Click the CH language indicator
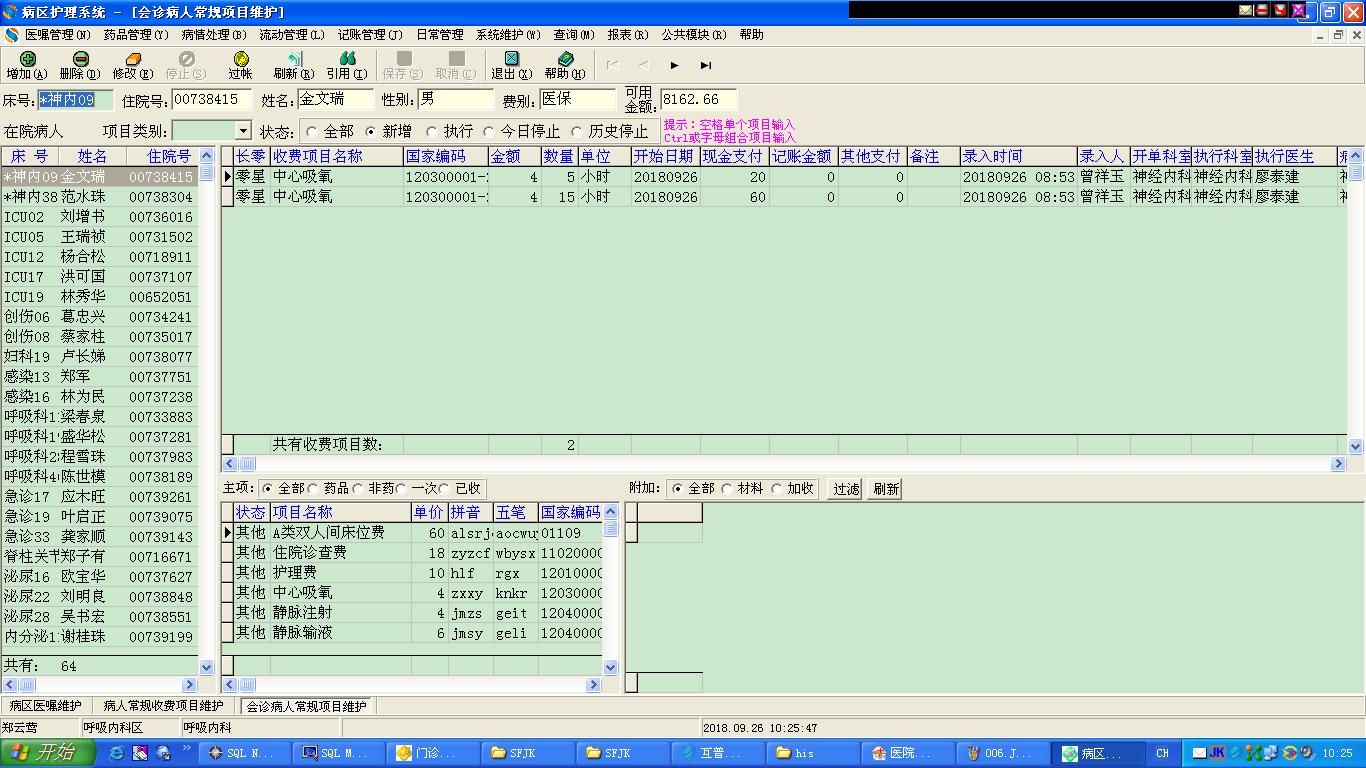The image size is (1366, 768). [1162, 753]
